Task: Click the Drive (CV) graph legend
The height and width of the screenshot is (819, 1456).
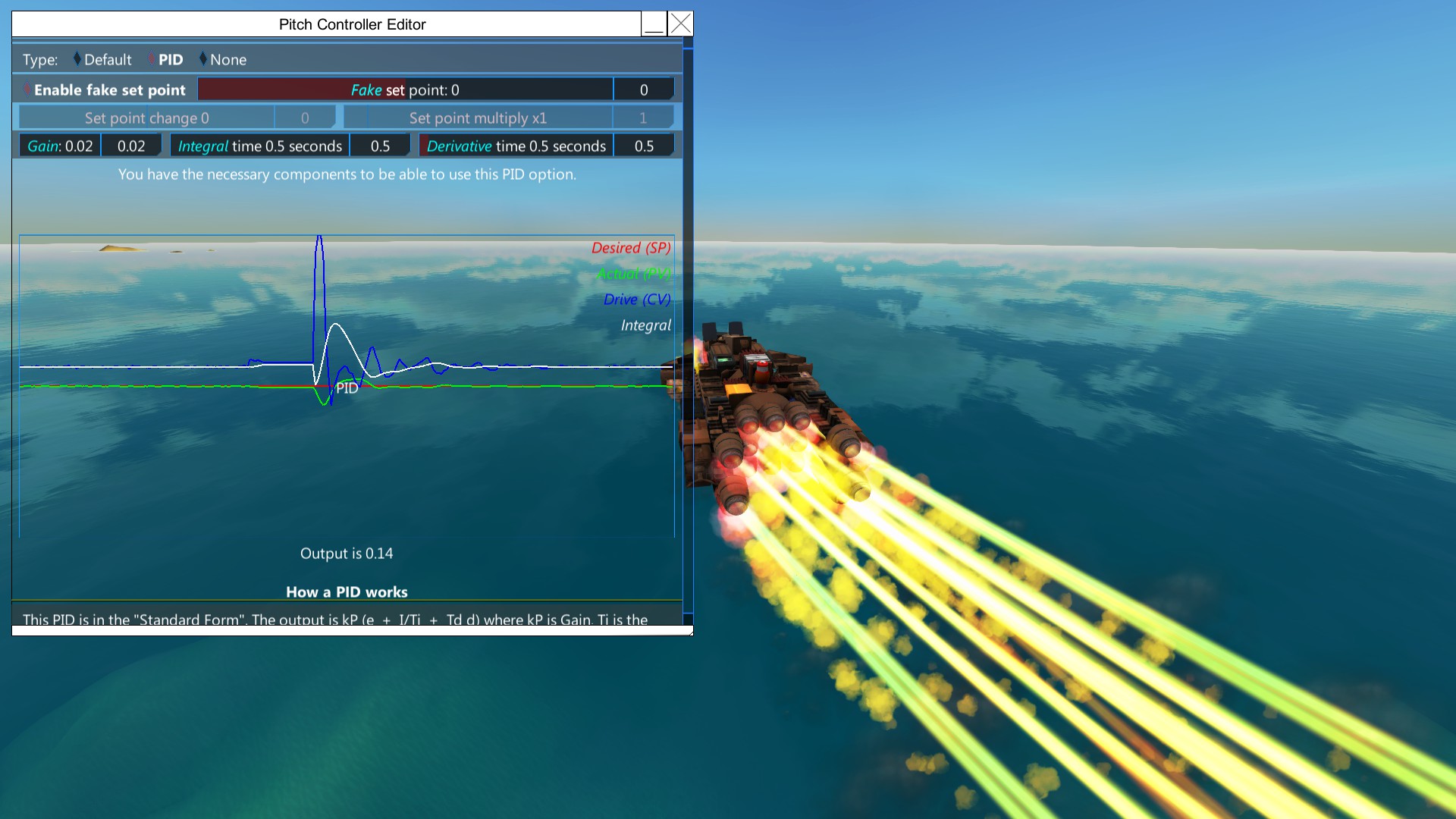Action: tap(637, 300)
